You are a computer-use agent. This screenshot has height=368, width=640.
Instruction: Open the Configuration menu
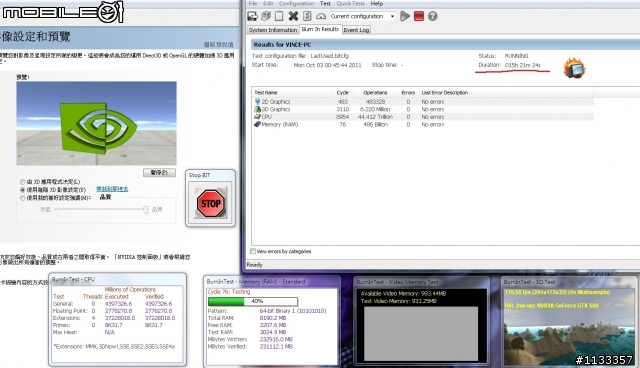(x=296, y=4)
